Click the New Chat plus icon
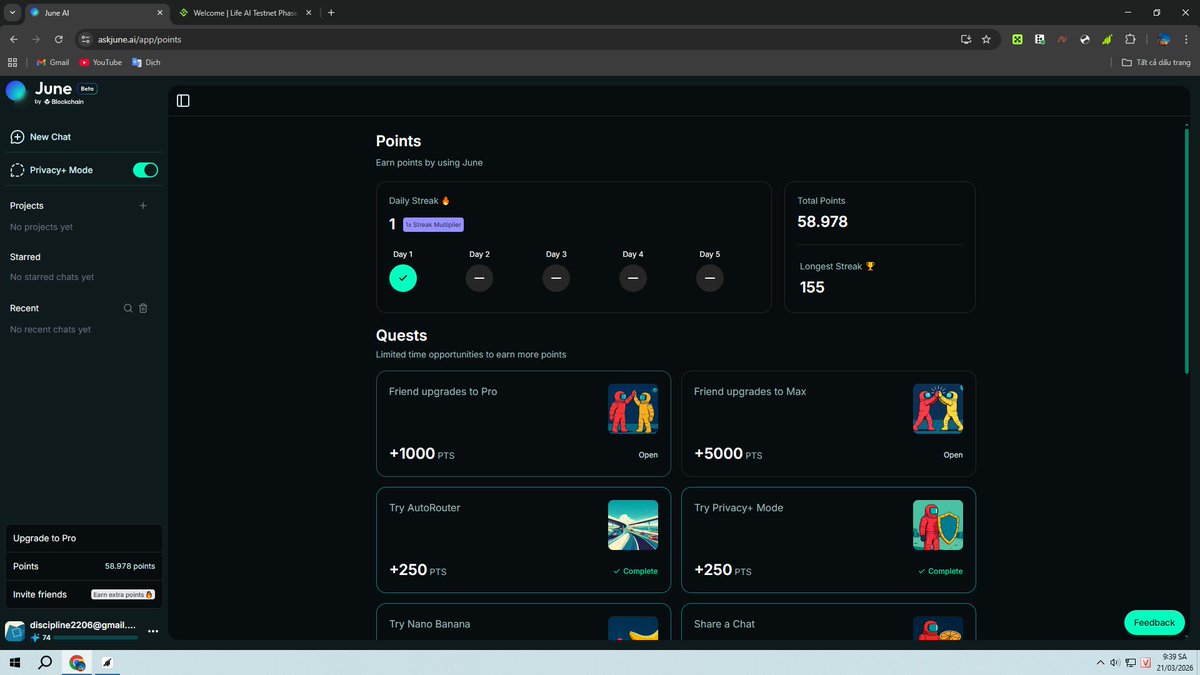The width and height of the screenshot is (1200, 675). click(17, 137)
